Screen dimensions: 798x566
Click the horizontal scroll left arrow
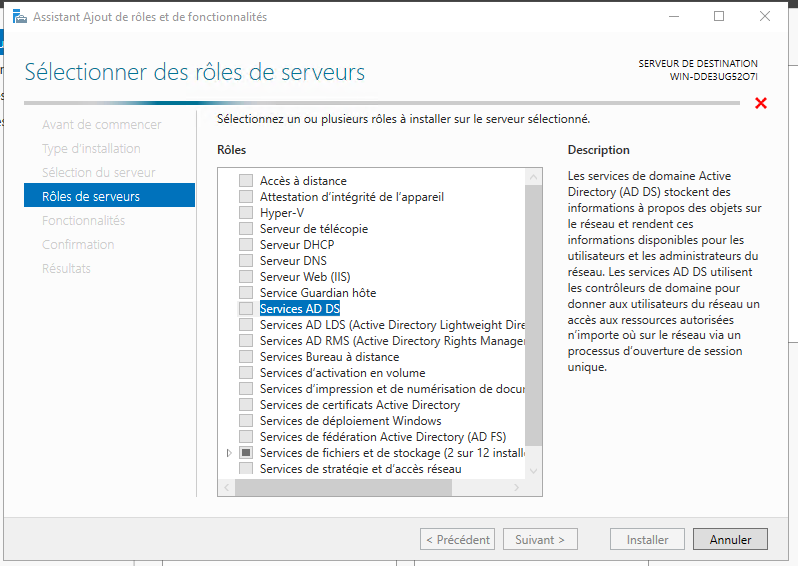(x=226, y=488)
